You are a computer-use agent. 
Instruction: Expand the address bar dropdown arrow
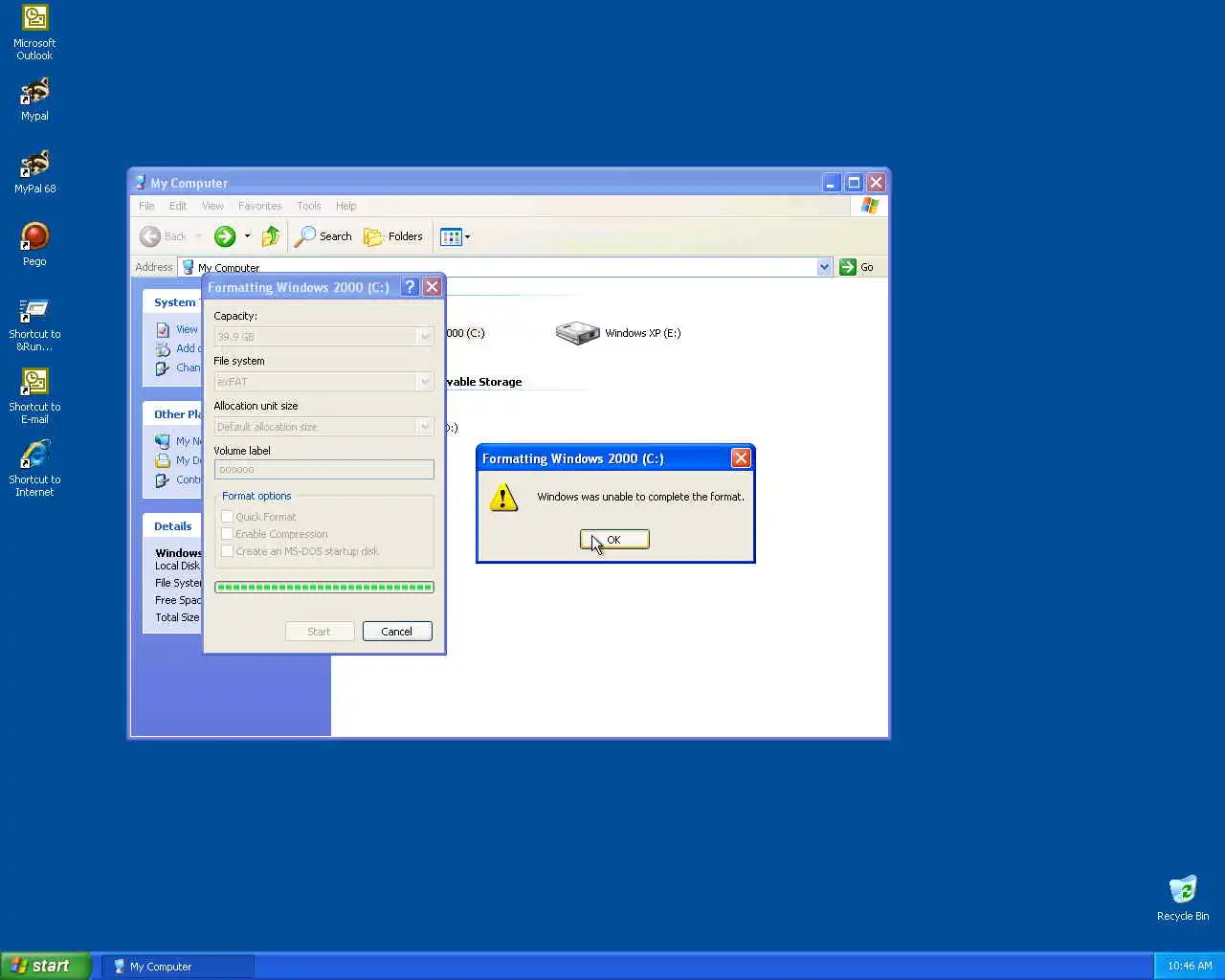coord(824,267)
